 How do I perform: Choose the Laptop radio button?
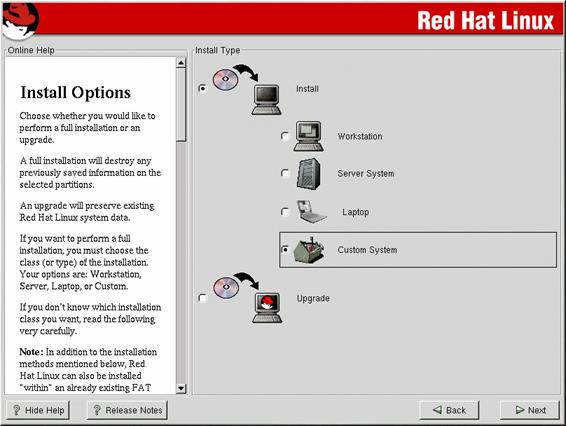click(x=285, y=212)
